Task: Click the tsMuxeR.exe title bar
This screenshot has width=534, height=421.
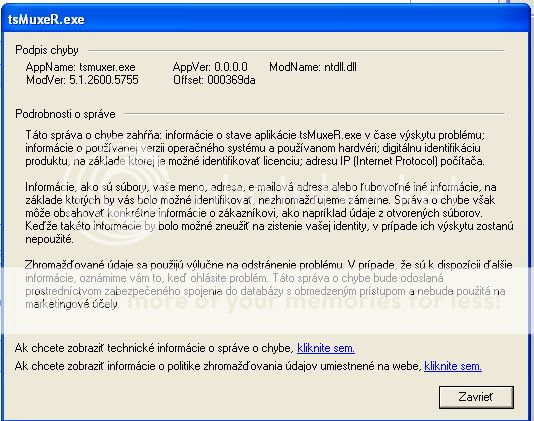Action: 266,19
